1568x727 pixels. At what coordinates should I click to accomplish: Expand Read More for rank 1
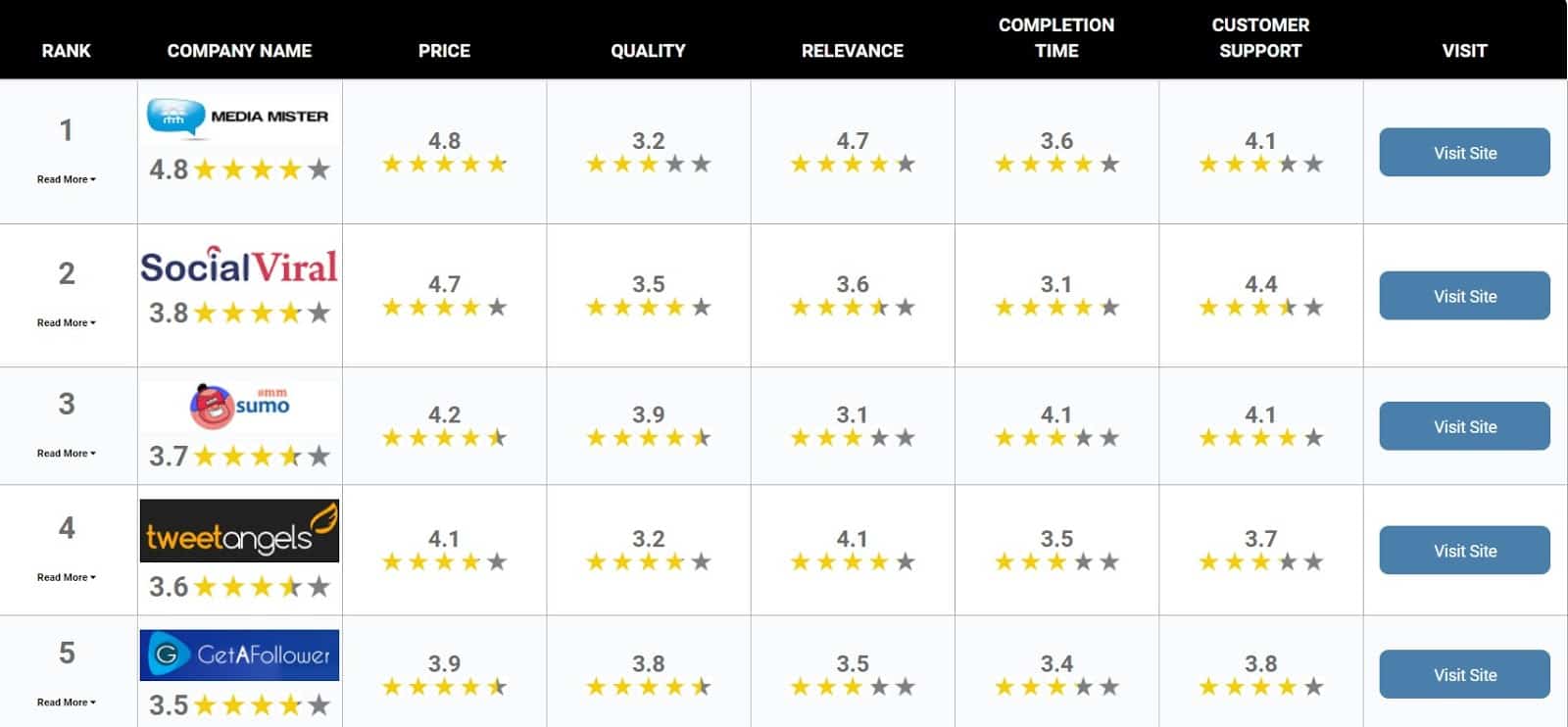point(66,179)
